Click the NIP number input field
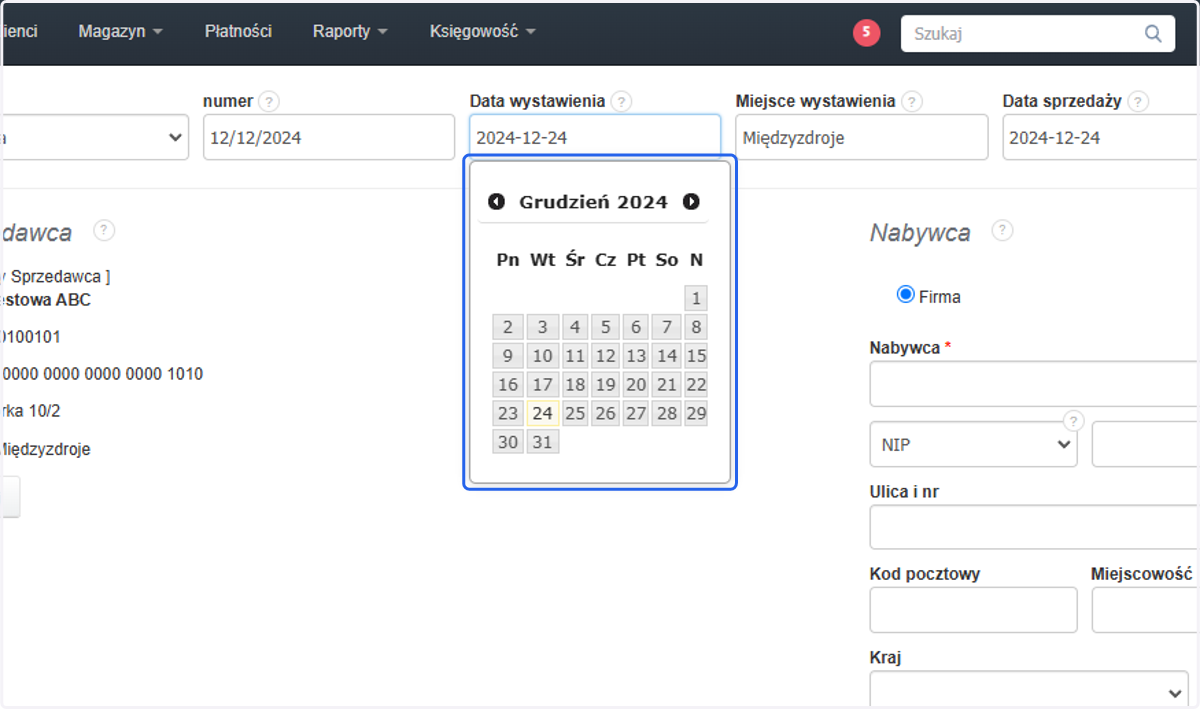The image size is (1200, 709). point(1146,445)
